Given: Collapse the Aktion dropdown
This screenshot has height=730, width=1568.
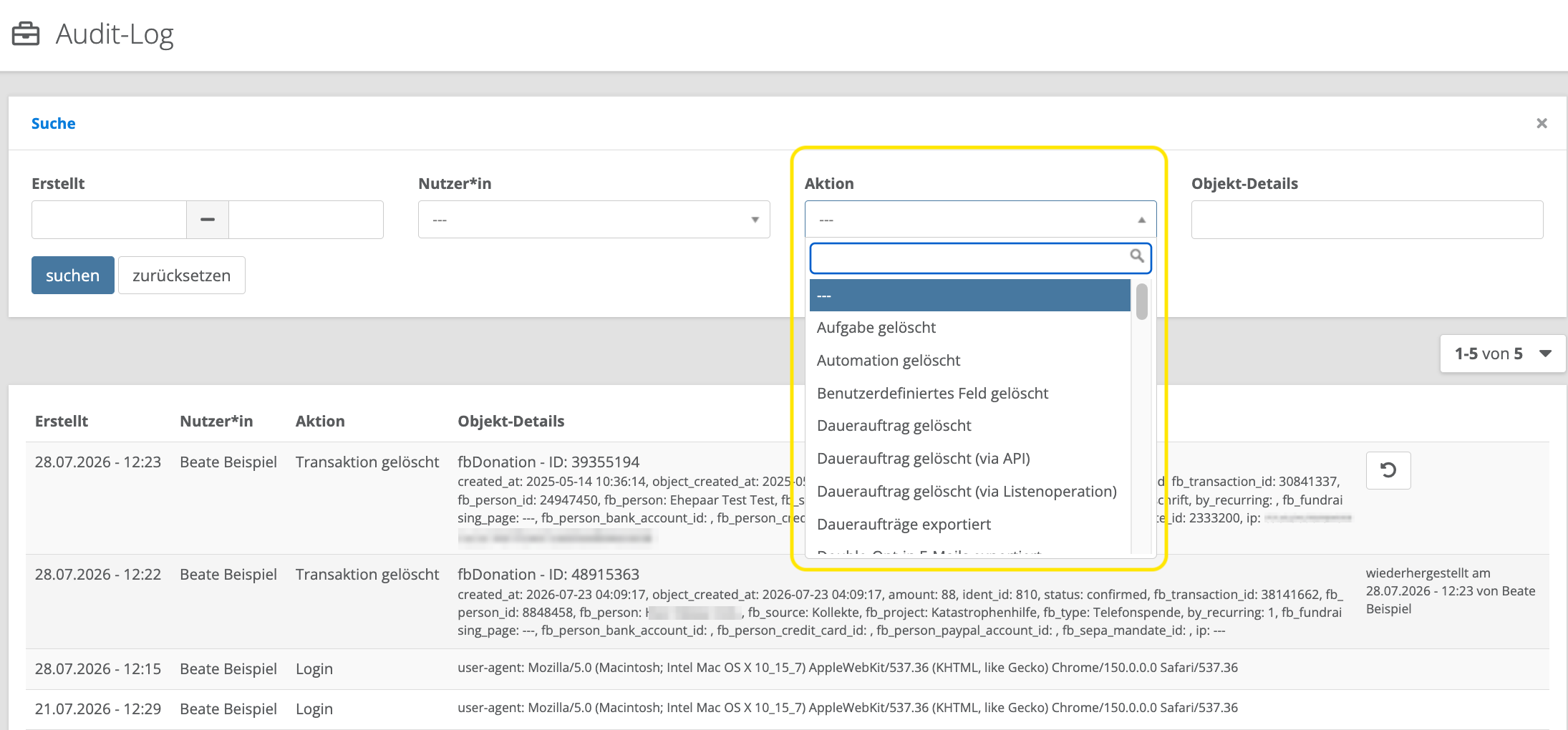Looking at the screenshot, I should (980, 219).
